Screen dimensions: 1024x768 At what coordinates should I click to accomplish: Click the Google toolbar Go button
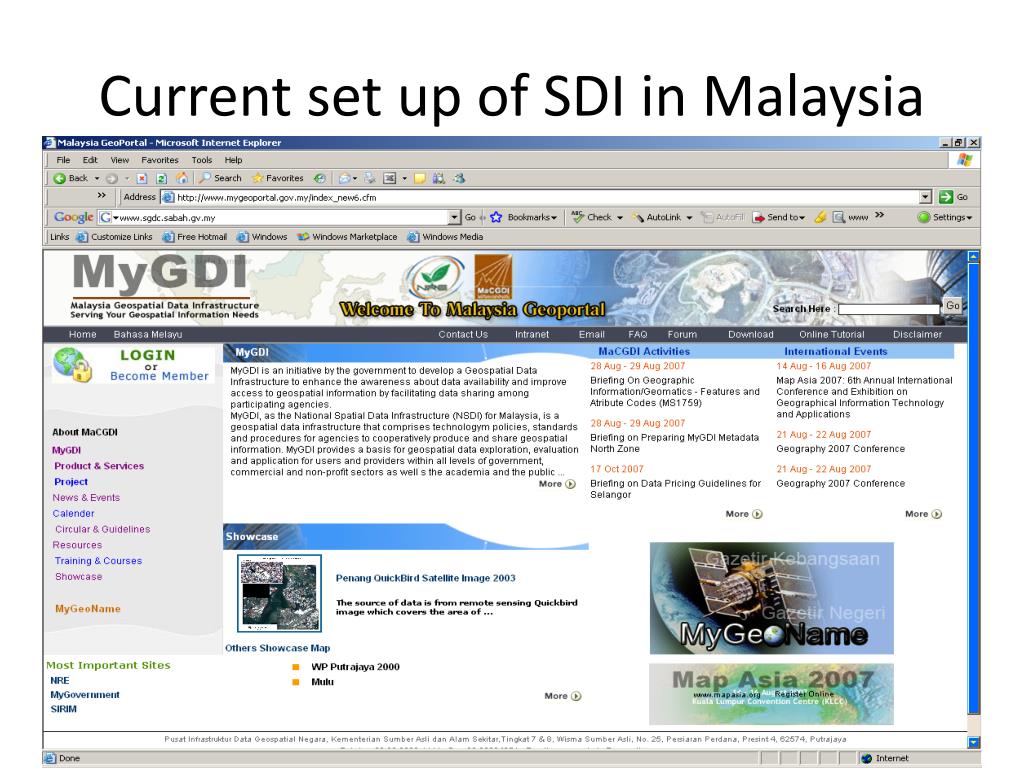470,217
